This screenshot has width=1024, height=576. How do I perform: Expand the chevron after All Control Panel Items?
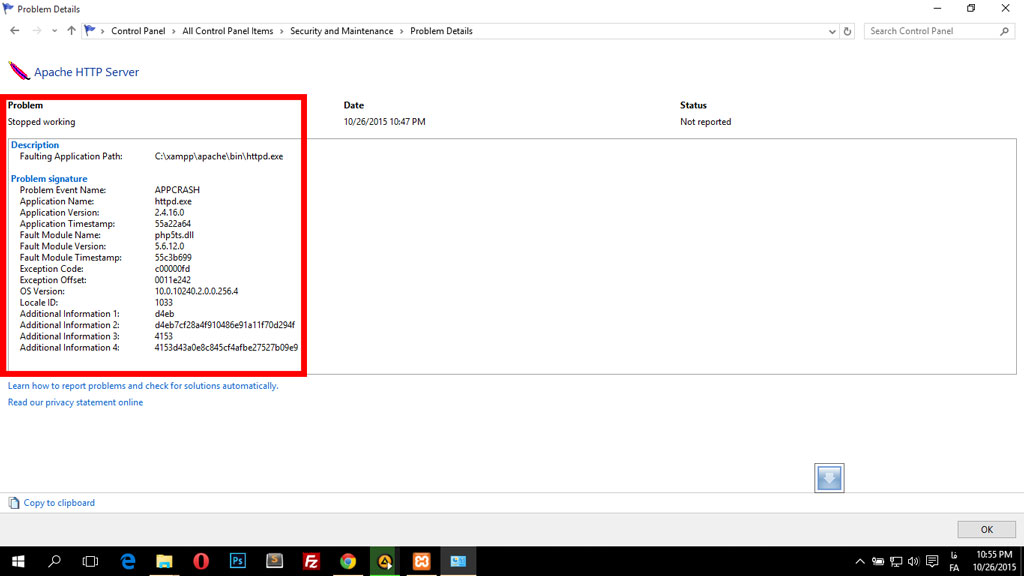click(281, 31)
